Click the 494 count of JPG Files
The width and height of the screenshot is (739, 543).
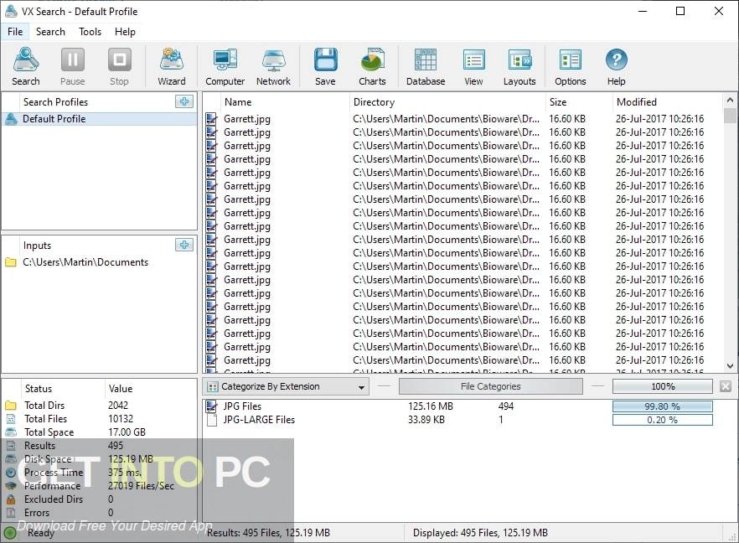[x=506, y=406]
